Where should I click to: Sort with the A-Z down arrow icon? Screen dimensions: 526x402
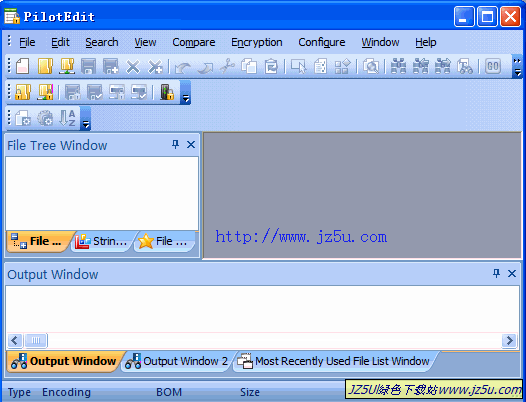coord(67,118)
